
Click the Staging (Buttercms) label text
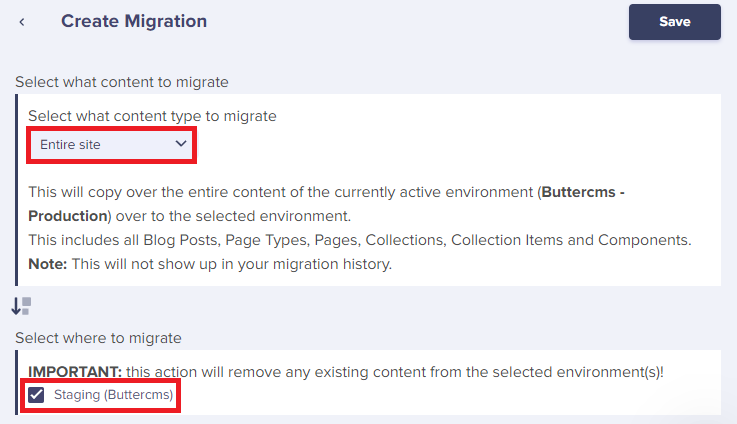[x=113, y=395]
